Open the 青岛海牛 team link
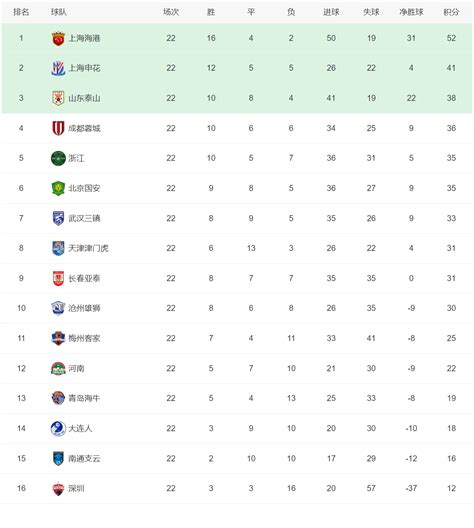Viewport: 474px width, 528px height. pyautogui.click(x=84, y=398)
